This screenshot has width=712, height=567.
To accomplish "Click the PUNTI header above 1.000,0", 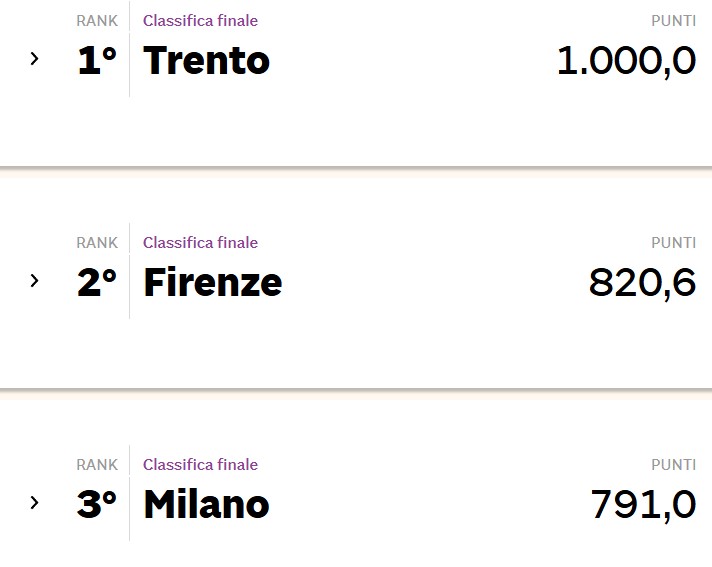I will click(673, 21).
